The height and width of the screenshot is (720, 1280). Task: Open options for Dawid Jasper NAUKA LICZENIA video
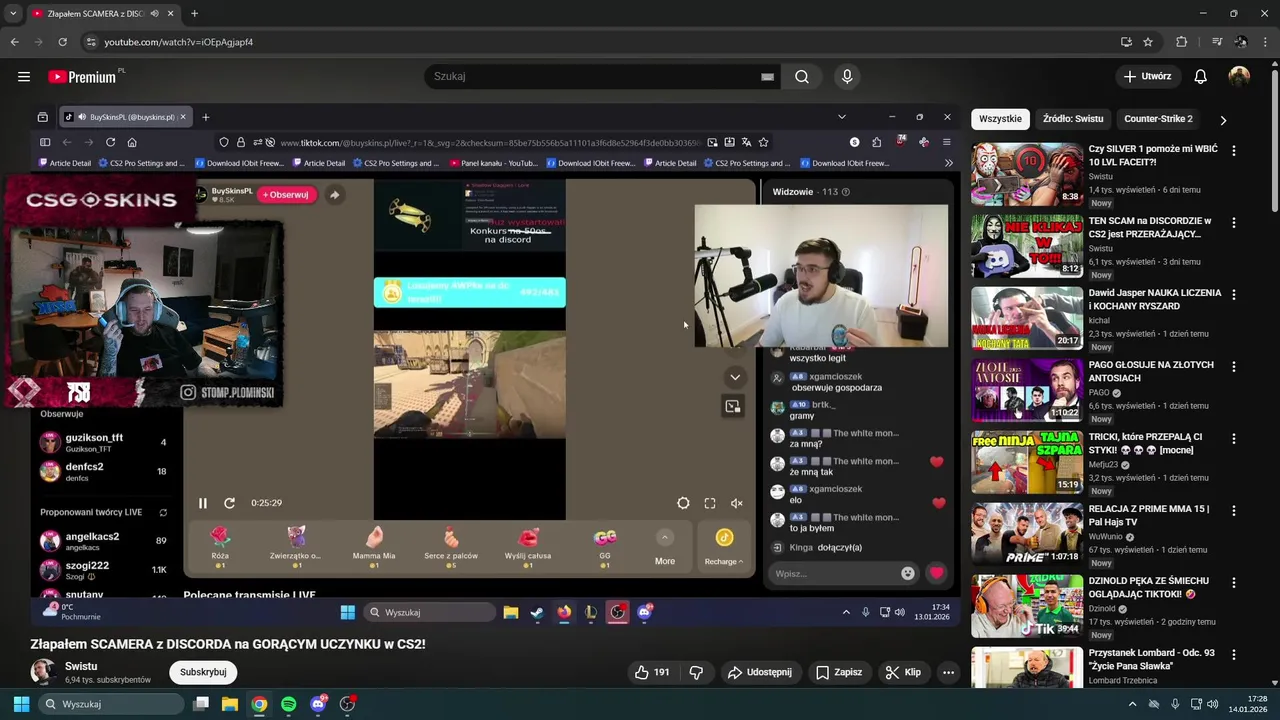point(1233,294)
